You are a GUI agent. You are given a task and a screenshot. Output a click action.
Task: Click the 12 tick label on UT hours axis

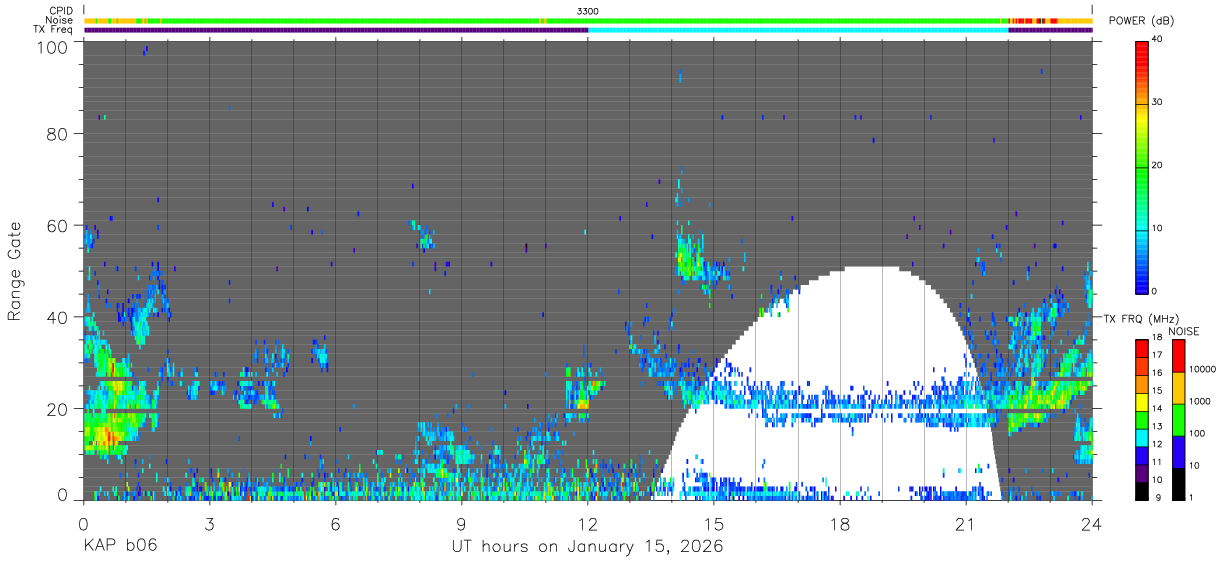(x=588, y=524)
